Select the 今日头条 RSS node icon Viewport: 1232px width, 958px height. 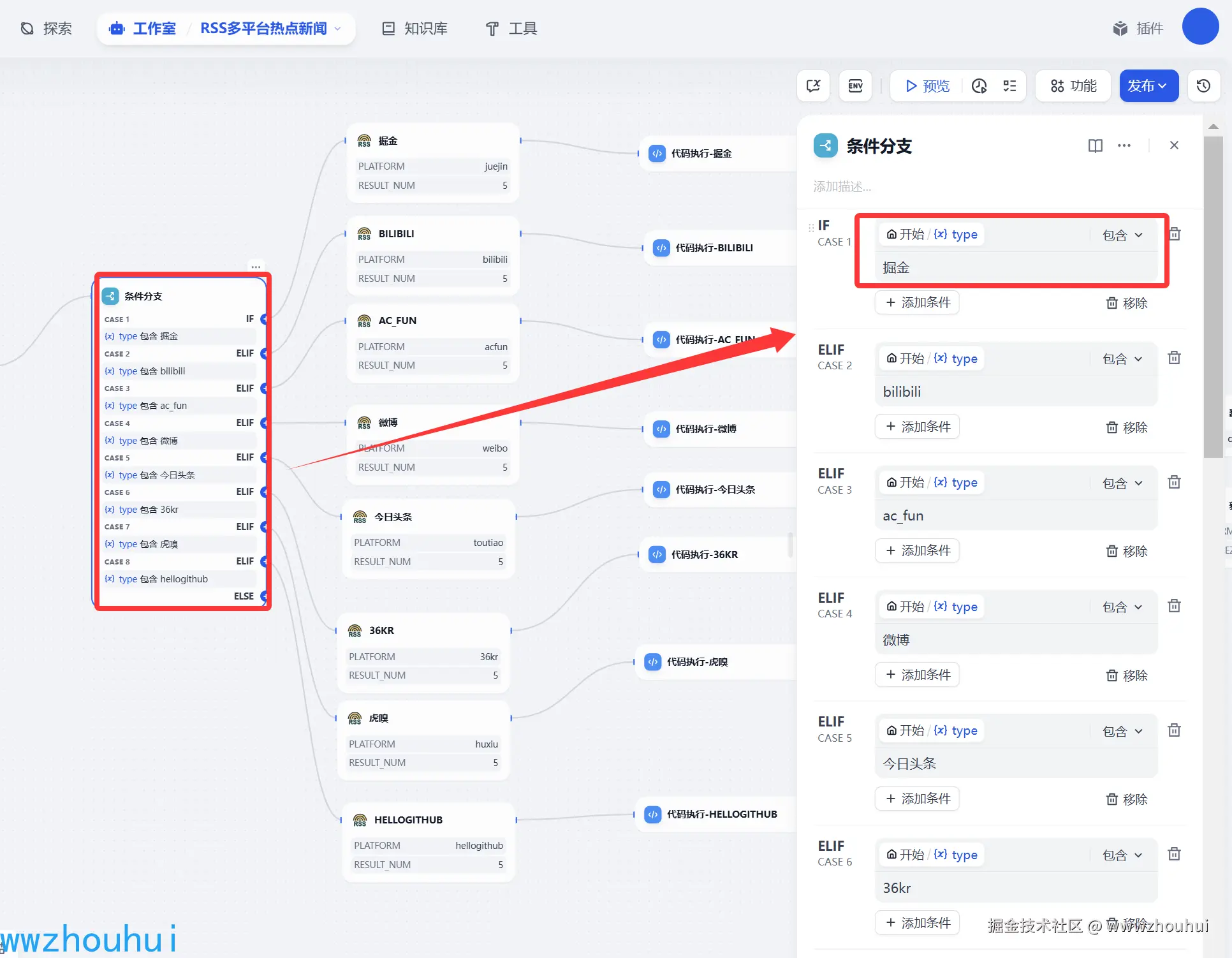click(360, 517)
